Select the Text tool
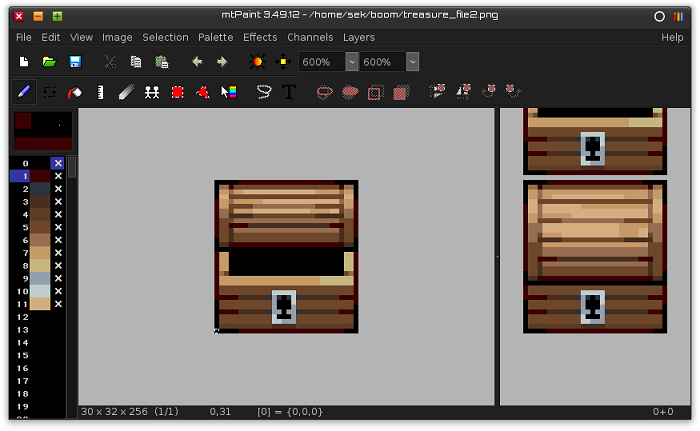This screenshot has height=431, width=700. [x=289, y=92]
